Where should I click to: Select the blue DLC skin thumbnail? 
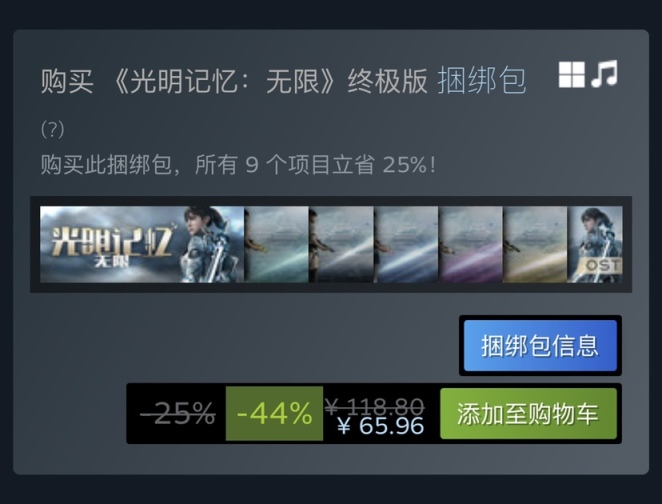pyautogui.click(x=406, y=244)
